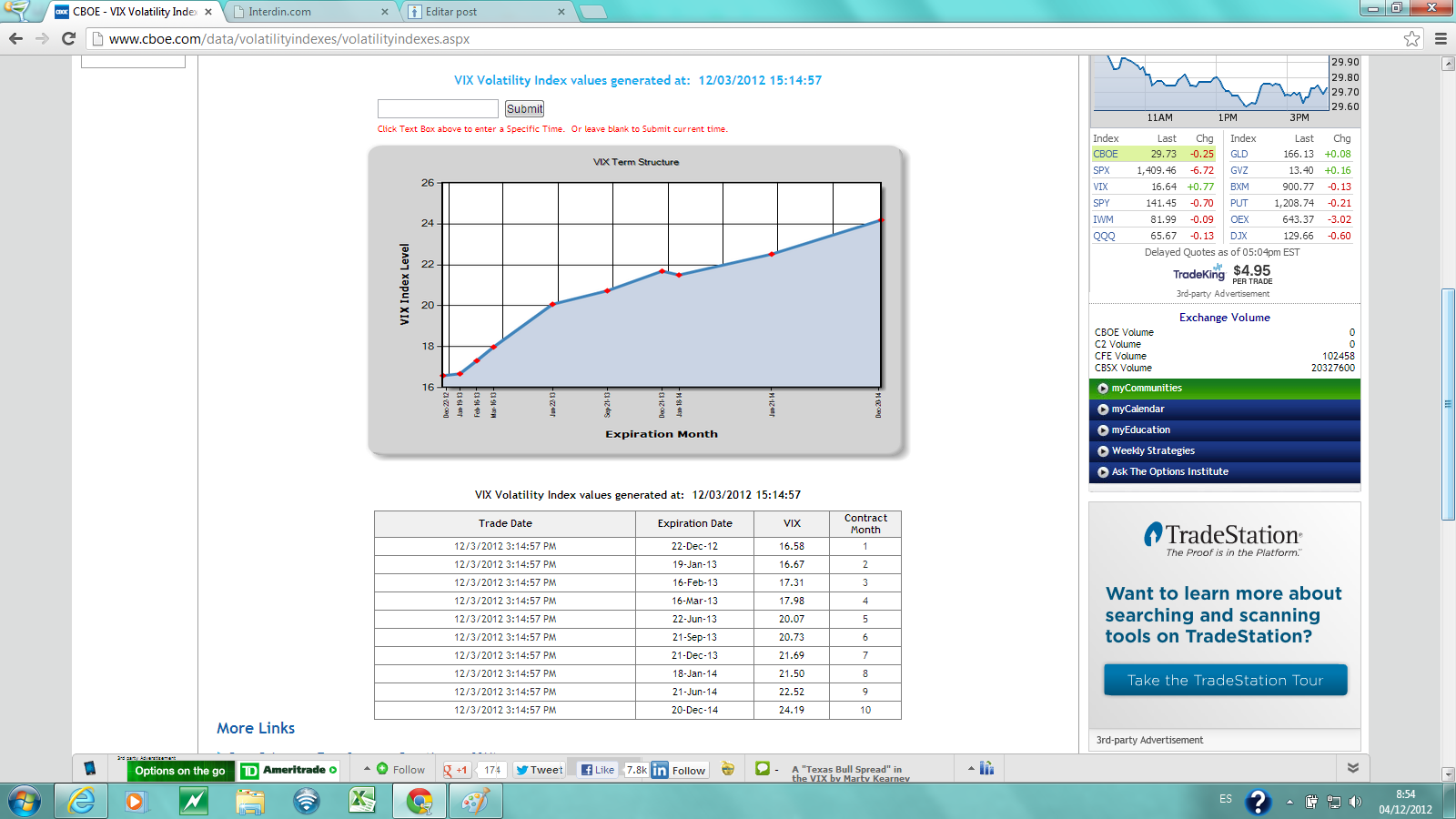
Task: Reload the page with the refresh icon
Action: (68, 38)
